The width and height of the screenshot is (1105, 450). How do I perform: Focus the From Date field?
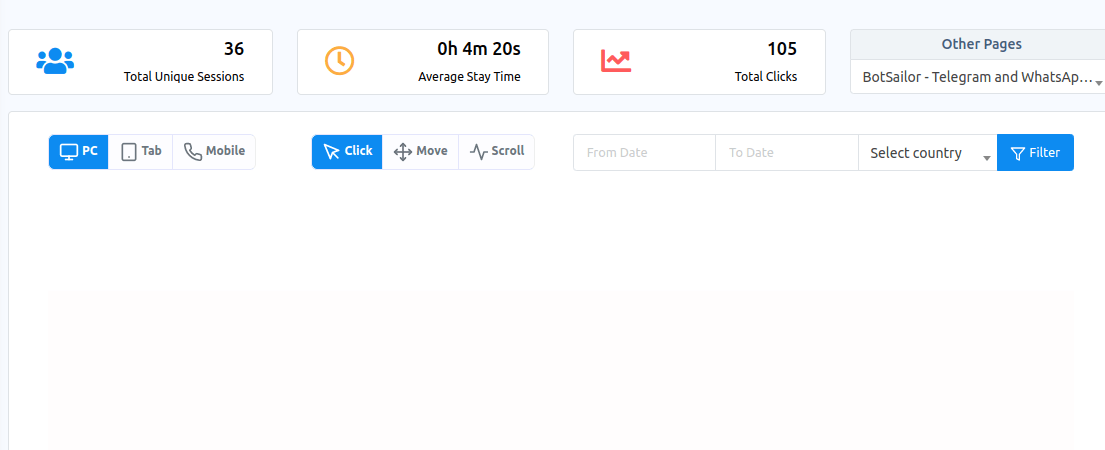644,153
